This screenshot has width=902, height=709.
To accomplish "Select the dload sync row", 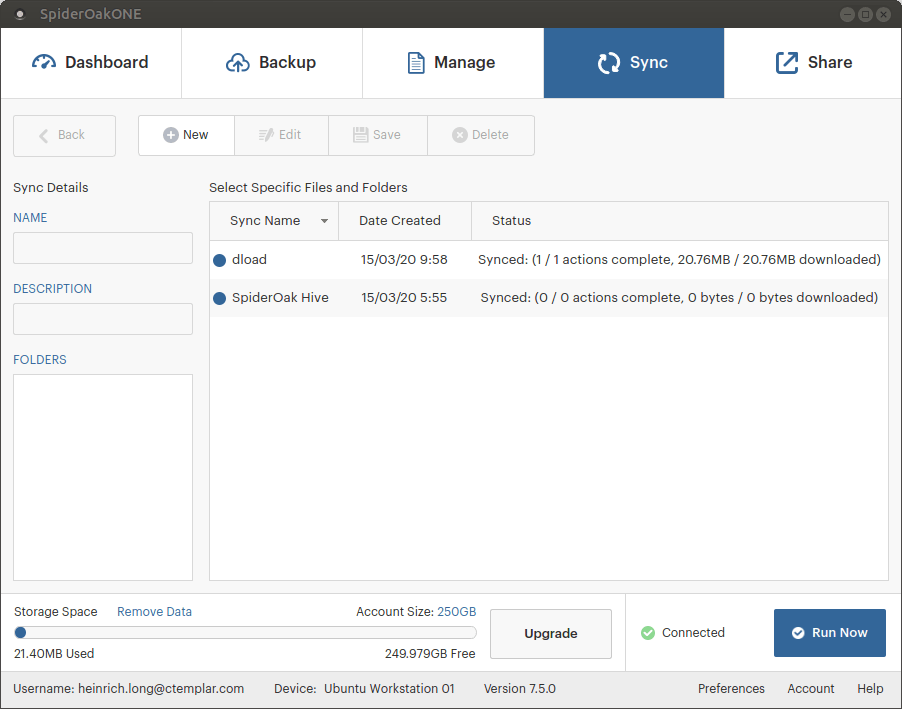I will click(x=549, y=260).
